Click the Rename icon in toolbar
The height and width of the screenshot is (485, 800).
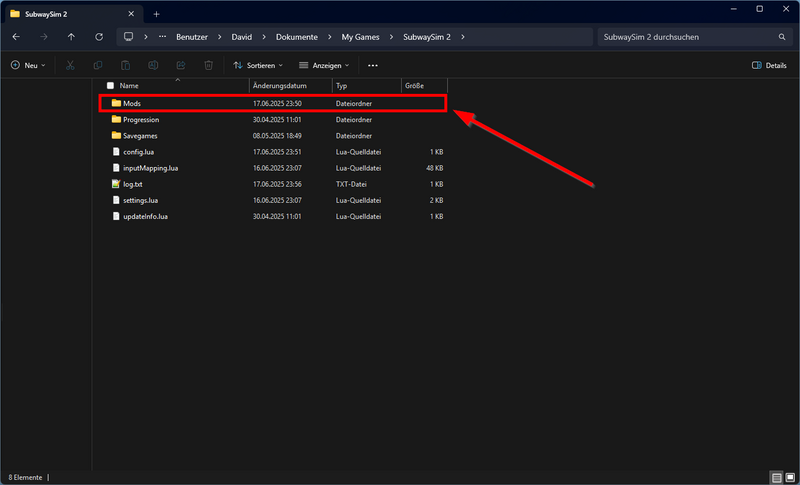point(153,65)
